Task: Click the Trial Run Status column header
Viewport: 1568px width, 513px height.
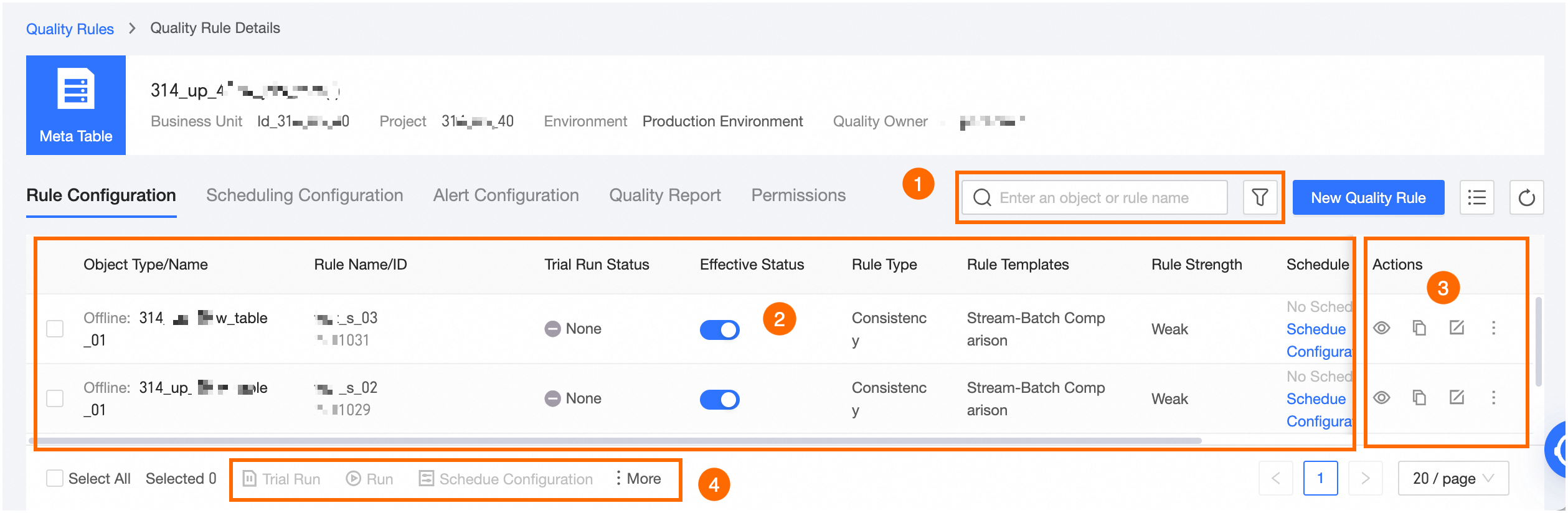Action: click(597, 265)
